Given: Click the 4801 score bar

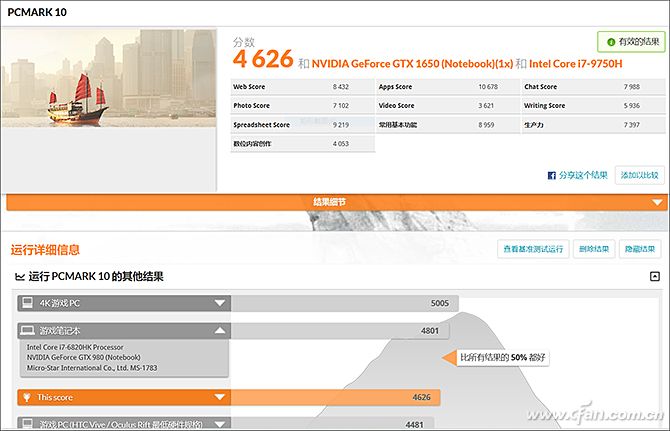Looking at the screenshot, I should pyautogui.click(x=340, y=331).
